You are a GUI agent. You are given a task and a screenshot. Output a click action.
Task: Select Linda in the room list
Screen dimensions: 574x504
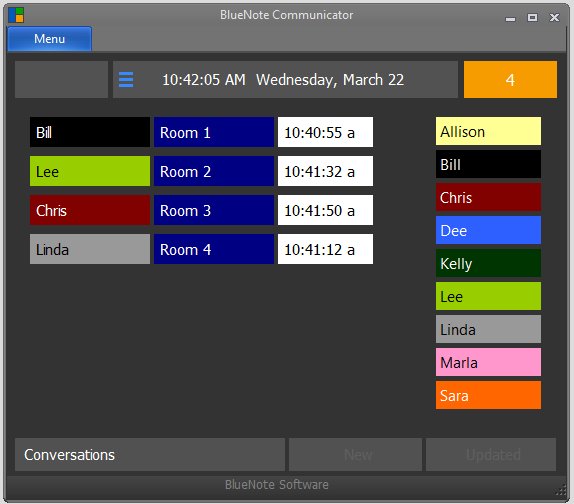tap(90, 249)
